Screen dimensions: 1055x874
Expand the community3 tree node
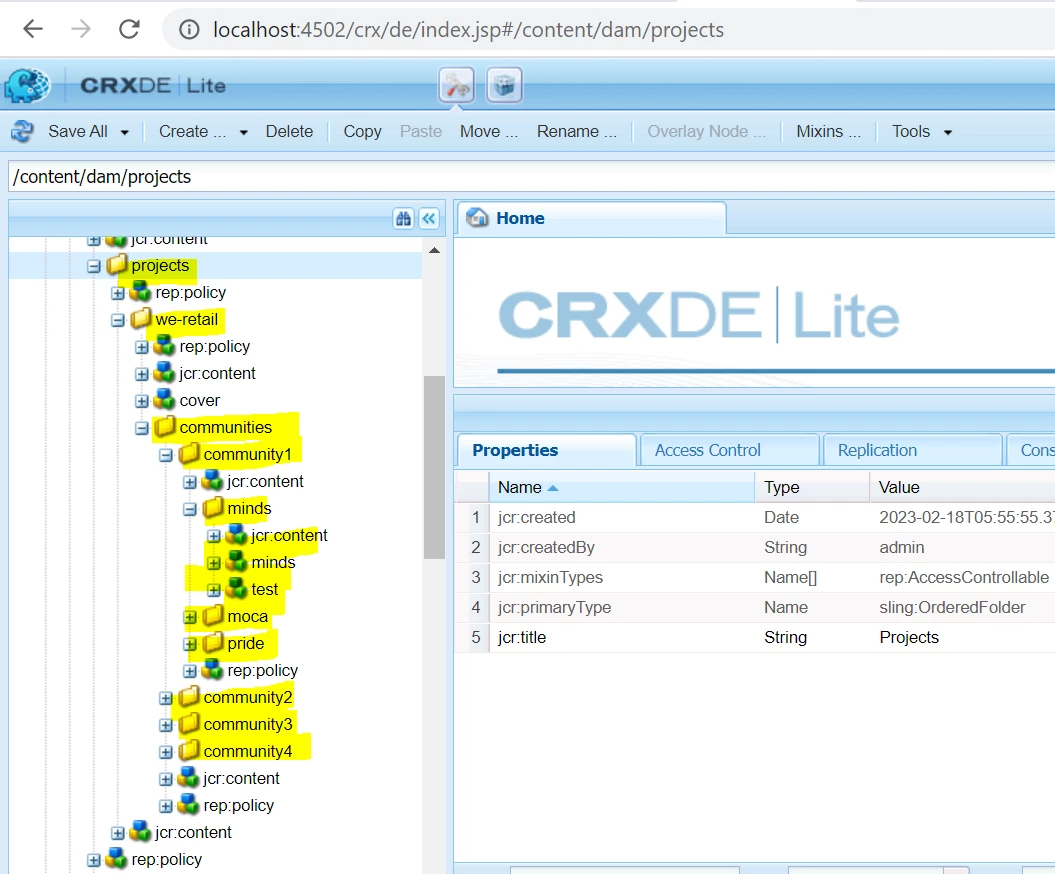166,725
